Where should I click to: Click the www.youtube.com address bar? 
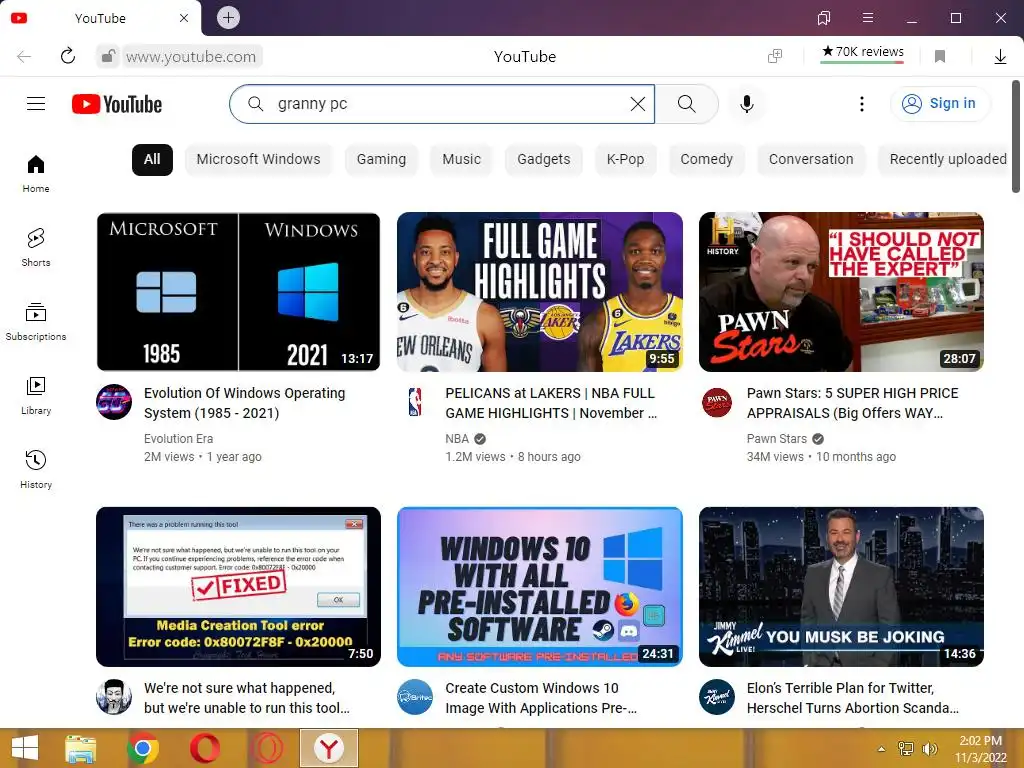pyautogui.click(x=191, y=56)
